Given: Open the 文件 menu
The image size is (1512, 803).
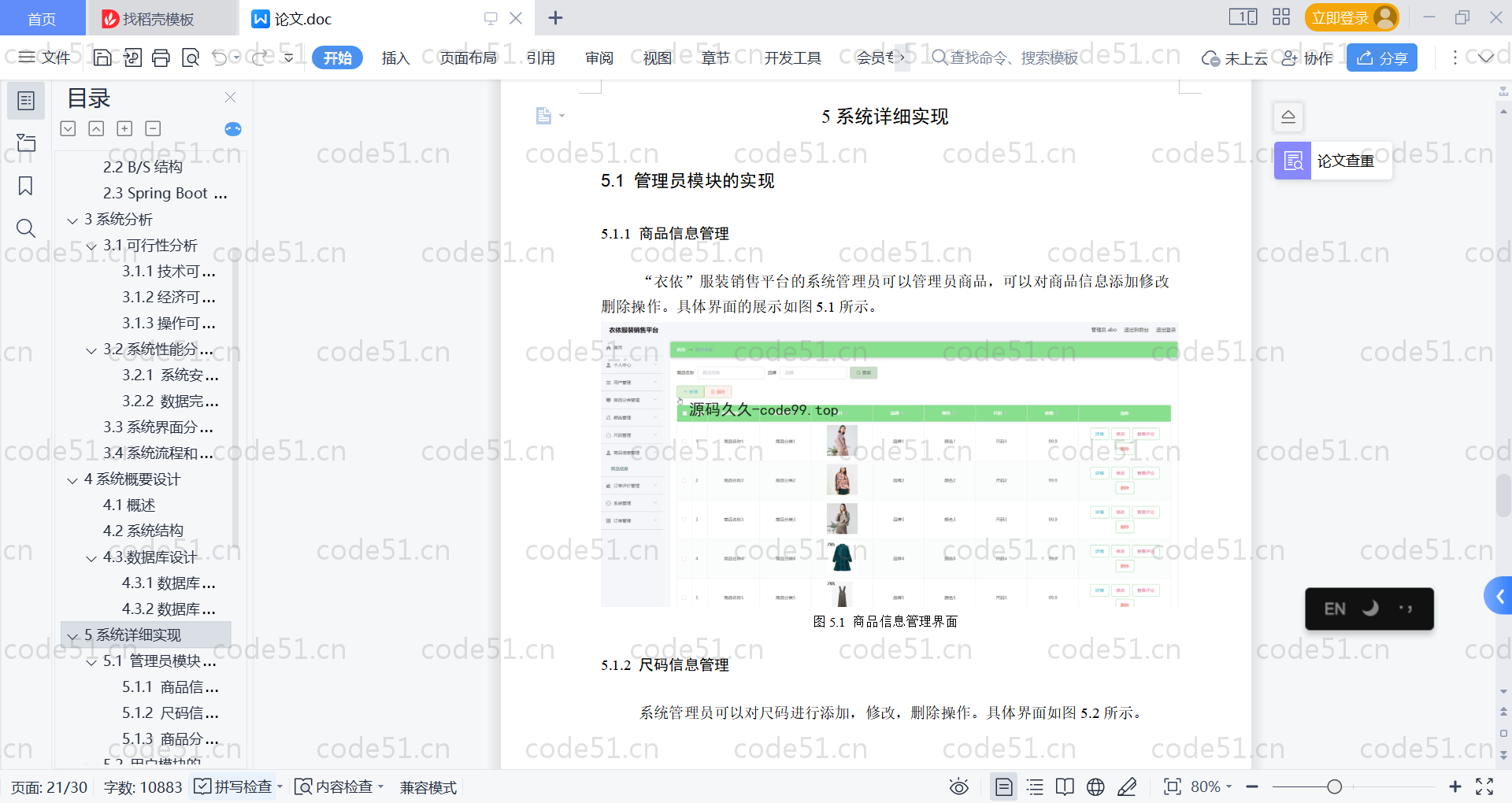Looking at the screenshot, I should click(45, 57).
